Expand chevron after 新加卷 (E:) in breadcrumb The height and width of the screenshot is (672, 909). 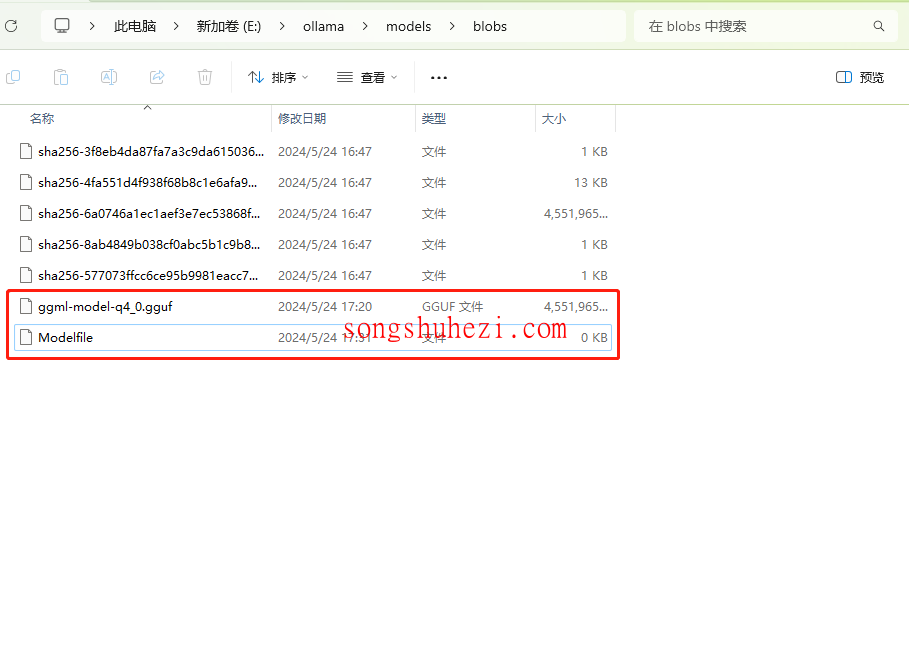282,26
